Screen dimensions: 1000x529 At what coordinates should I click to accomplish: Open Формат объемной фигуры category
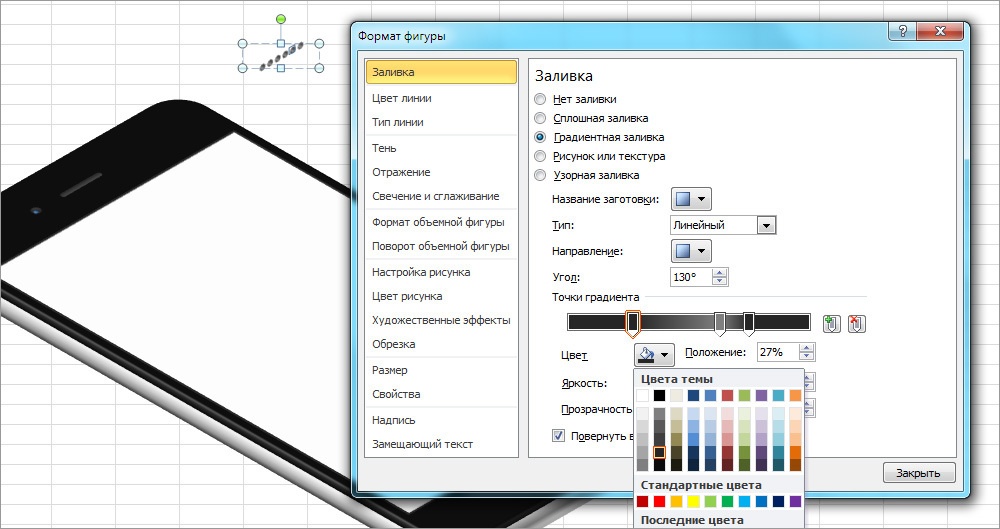coord(441,222)
